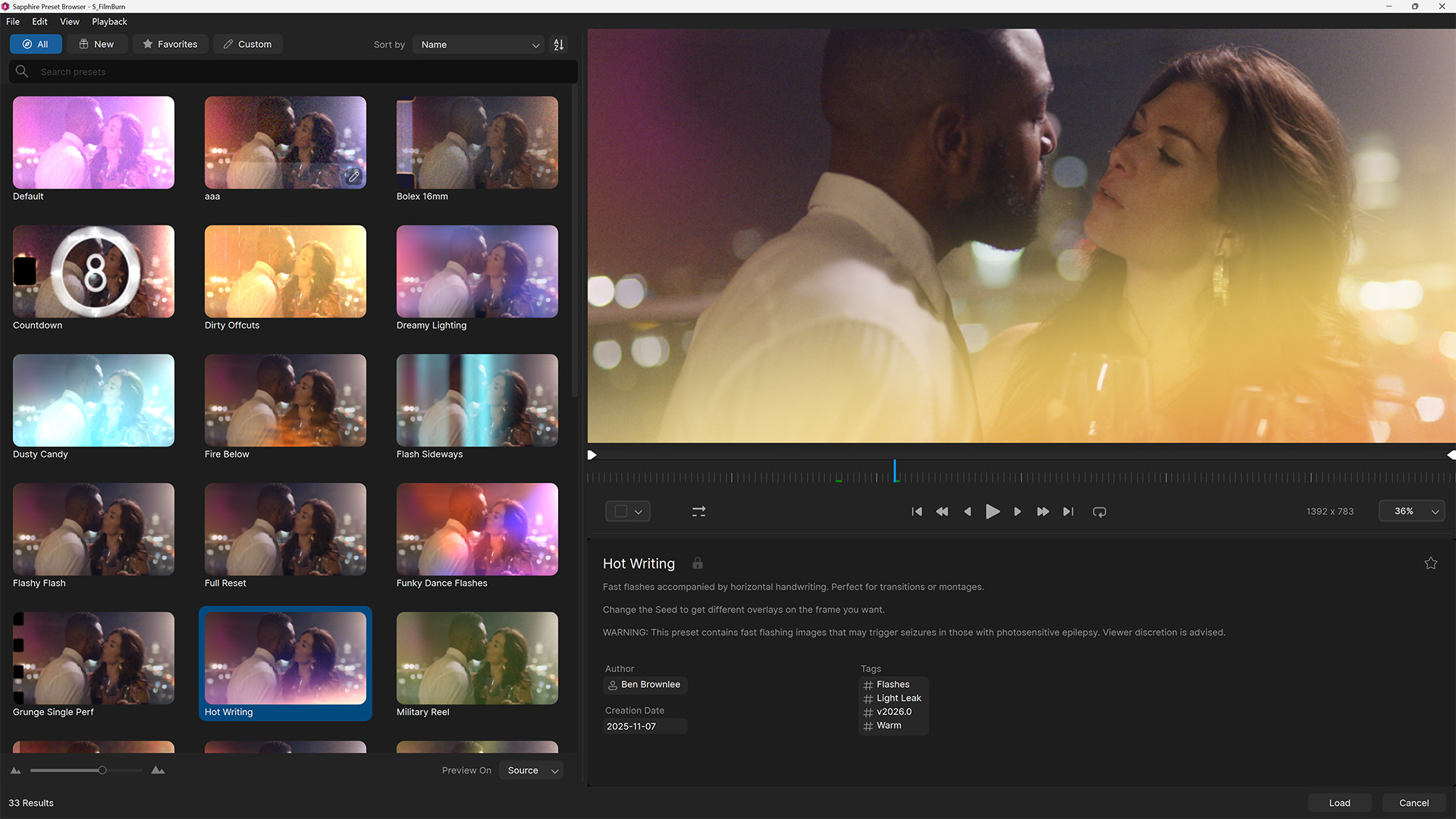Screen dimensions: 1456x819
Task: Select the Flashy Flash preset
Action: coord(93,529)
